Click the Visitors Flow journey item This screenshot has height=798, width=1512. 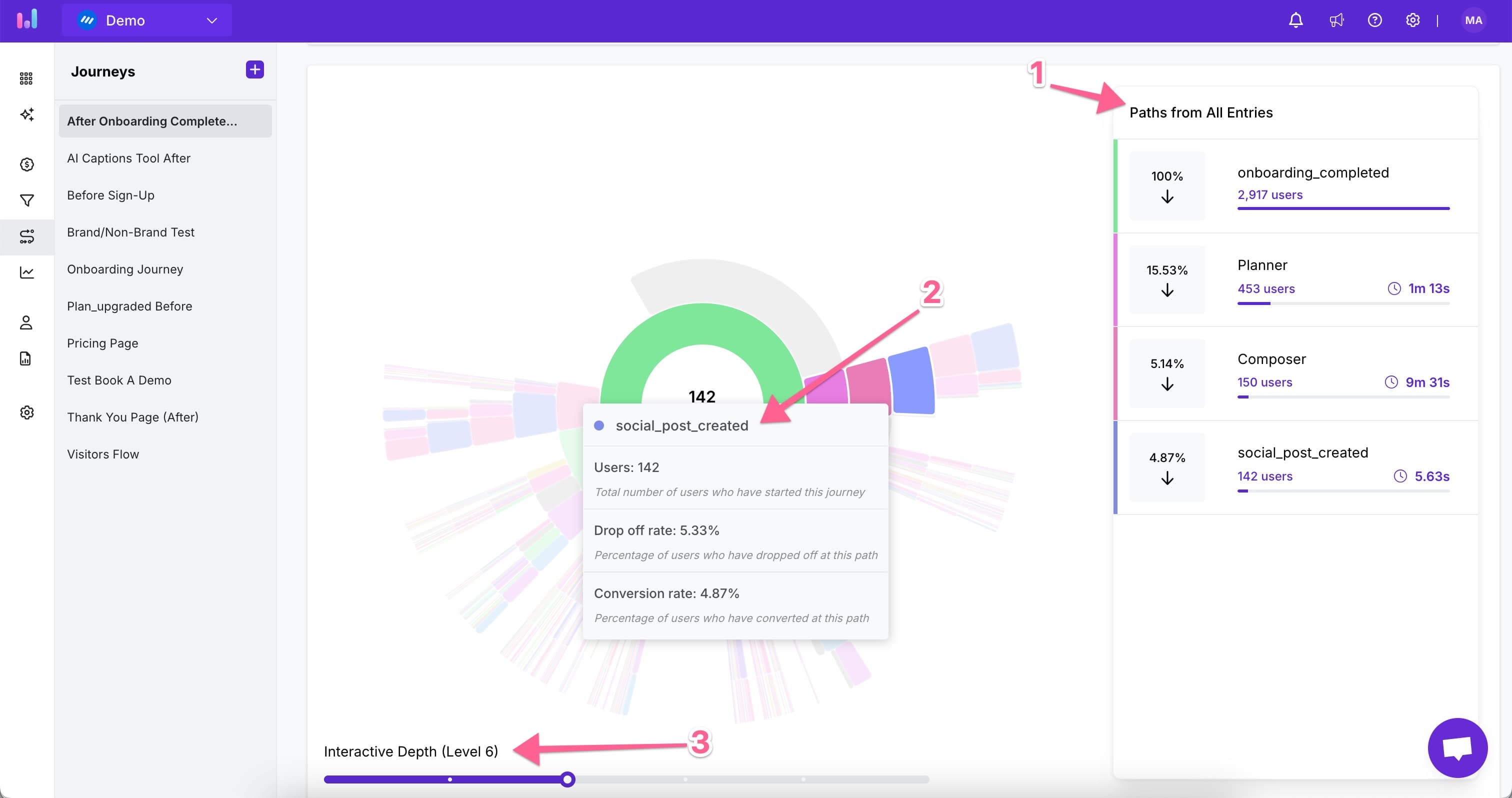tap(103, 454)
